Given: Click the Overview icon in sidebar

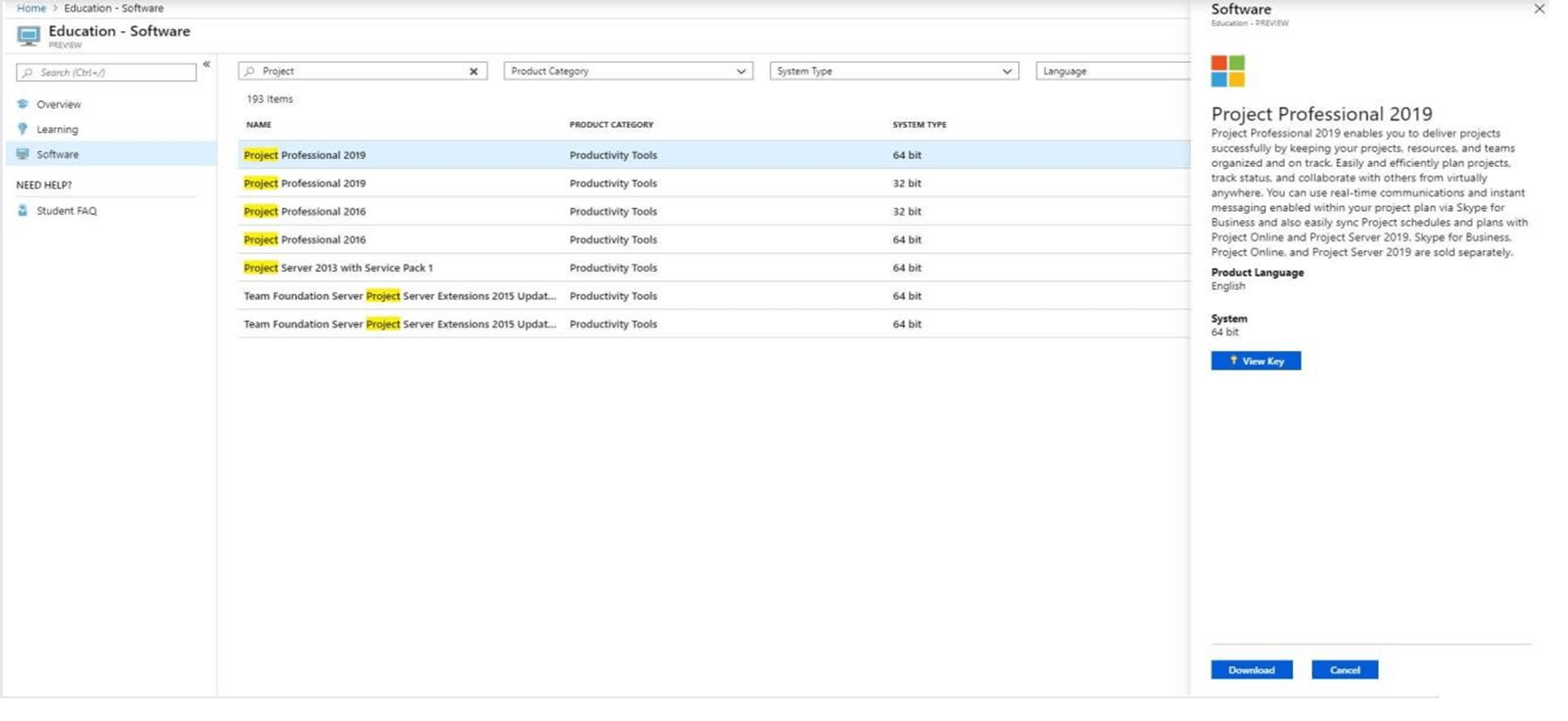Looking at the screenshot, I should point(23,104).
